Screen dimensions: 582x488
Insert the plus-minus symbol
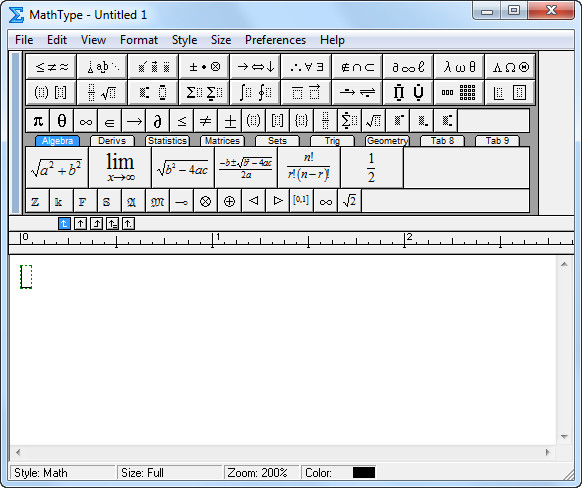pos(230,121)
